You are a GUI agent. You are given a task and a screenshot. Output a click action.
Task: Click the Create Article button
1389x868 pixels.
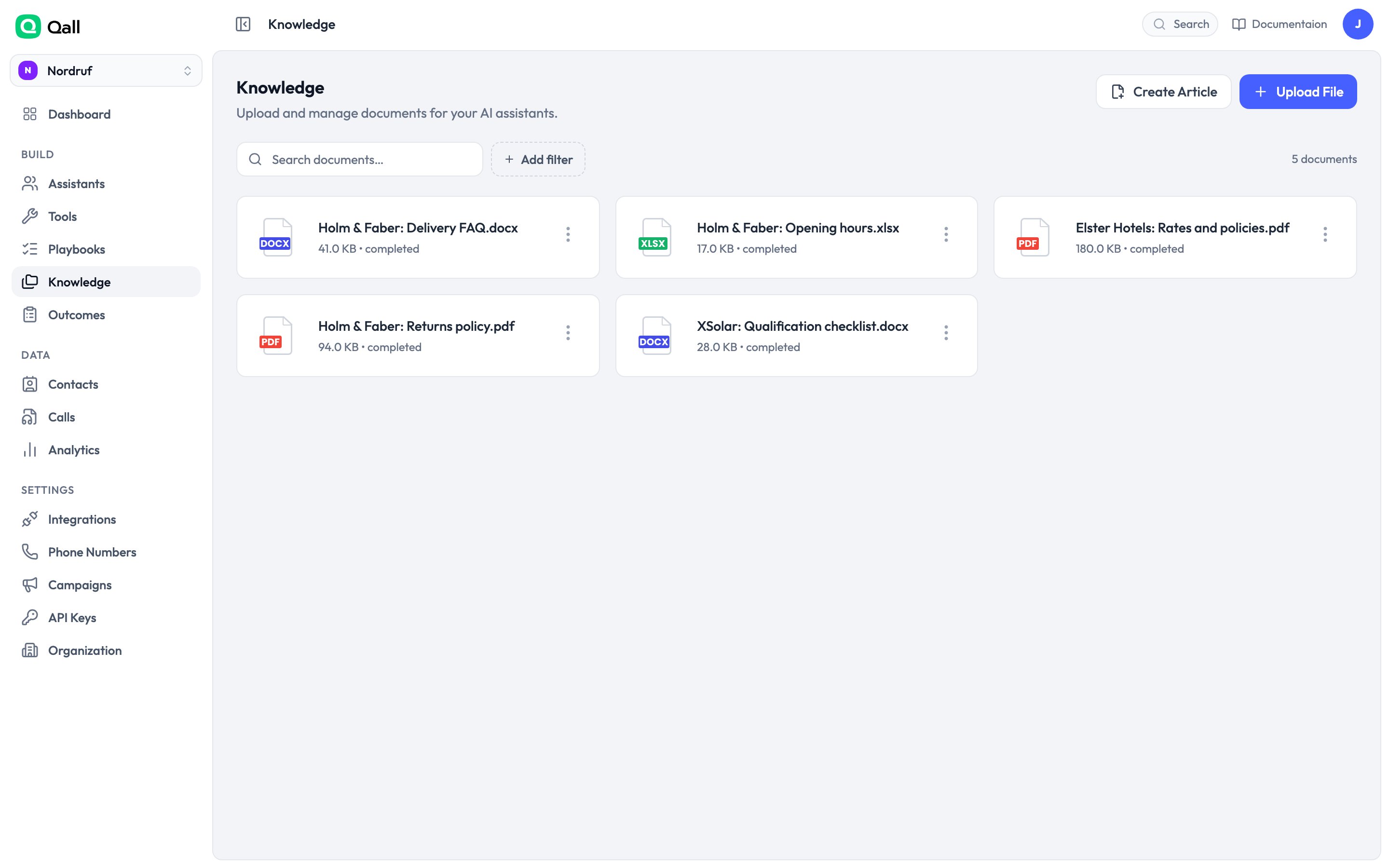1163,92
